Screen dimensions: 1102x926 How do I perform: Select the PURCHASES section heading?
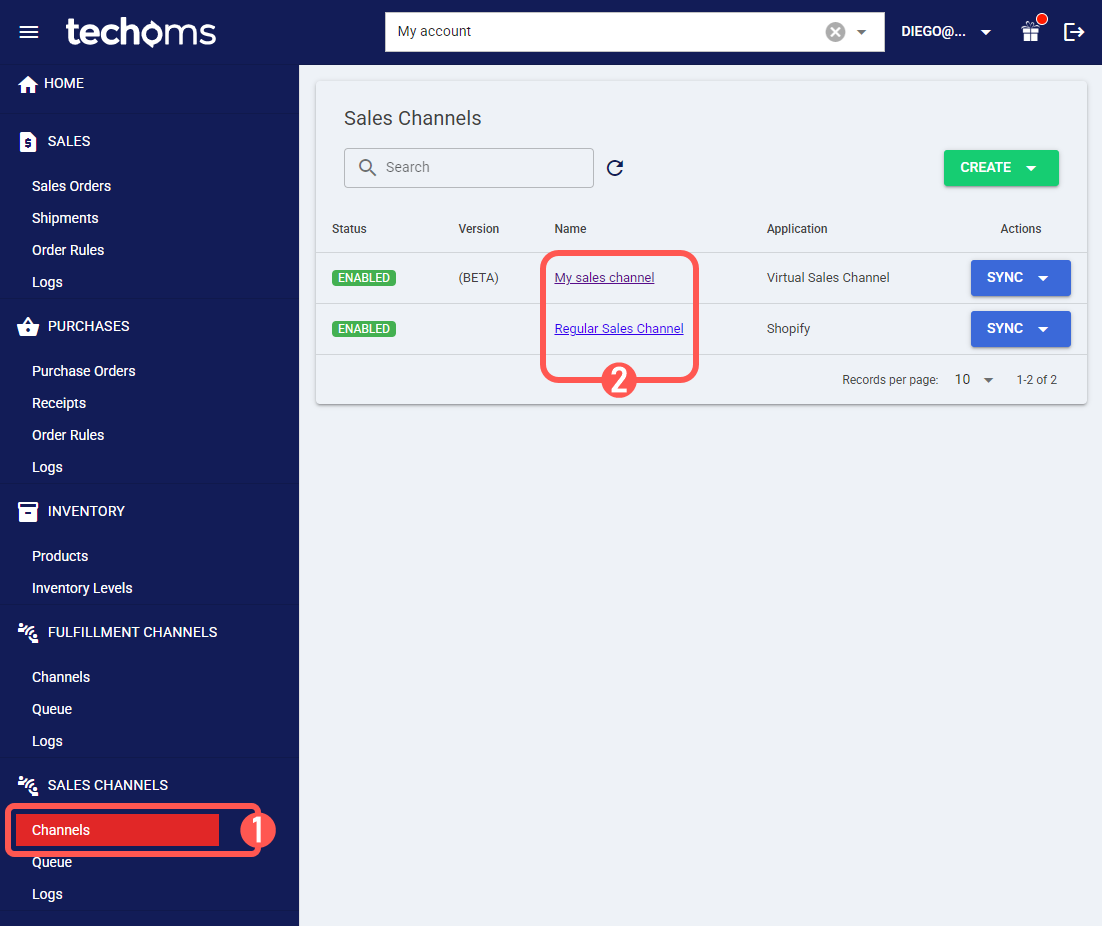[x=89, y=326]
